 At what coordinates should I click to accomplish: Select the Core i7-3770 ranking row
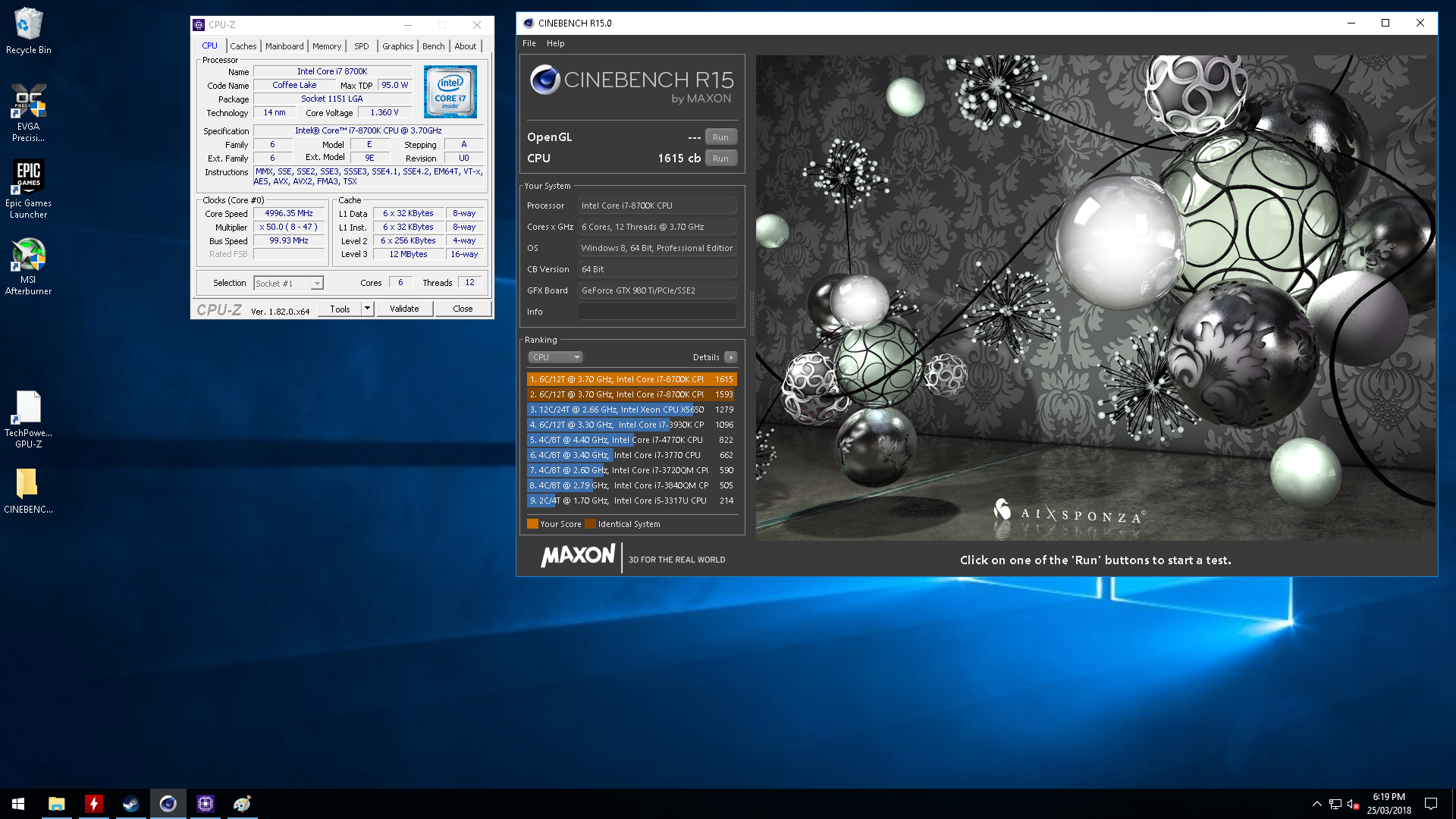(x=632, y=455)
